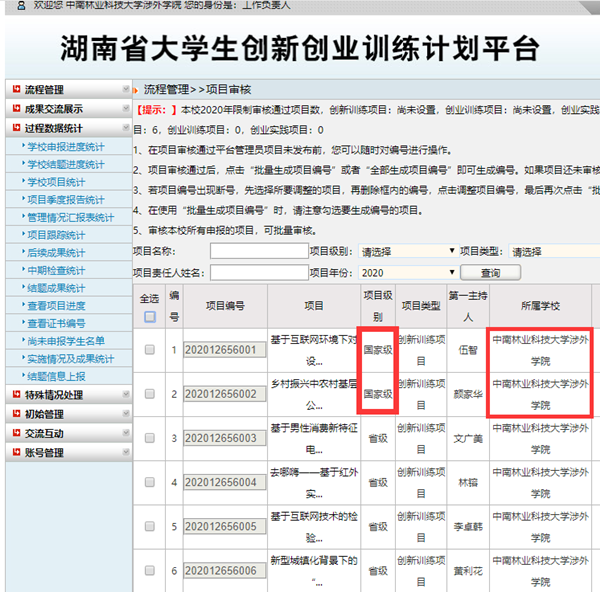Check the row for project 202012656001
600x592 pixels.
[149, 350]
